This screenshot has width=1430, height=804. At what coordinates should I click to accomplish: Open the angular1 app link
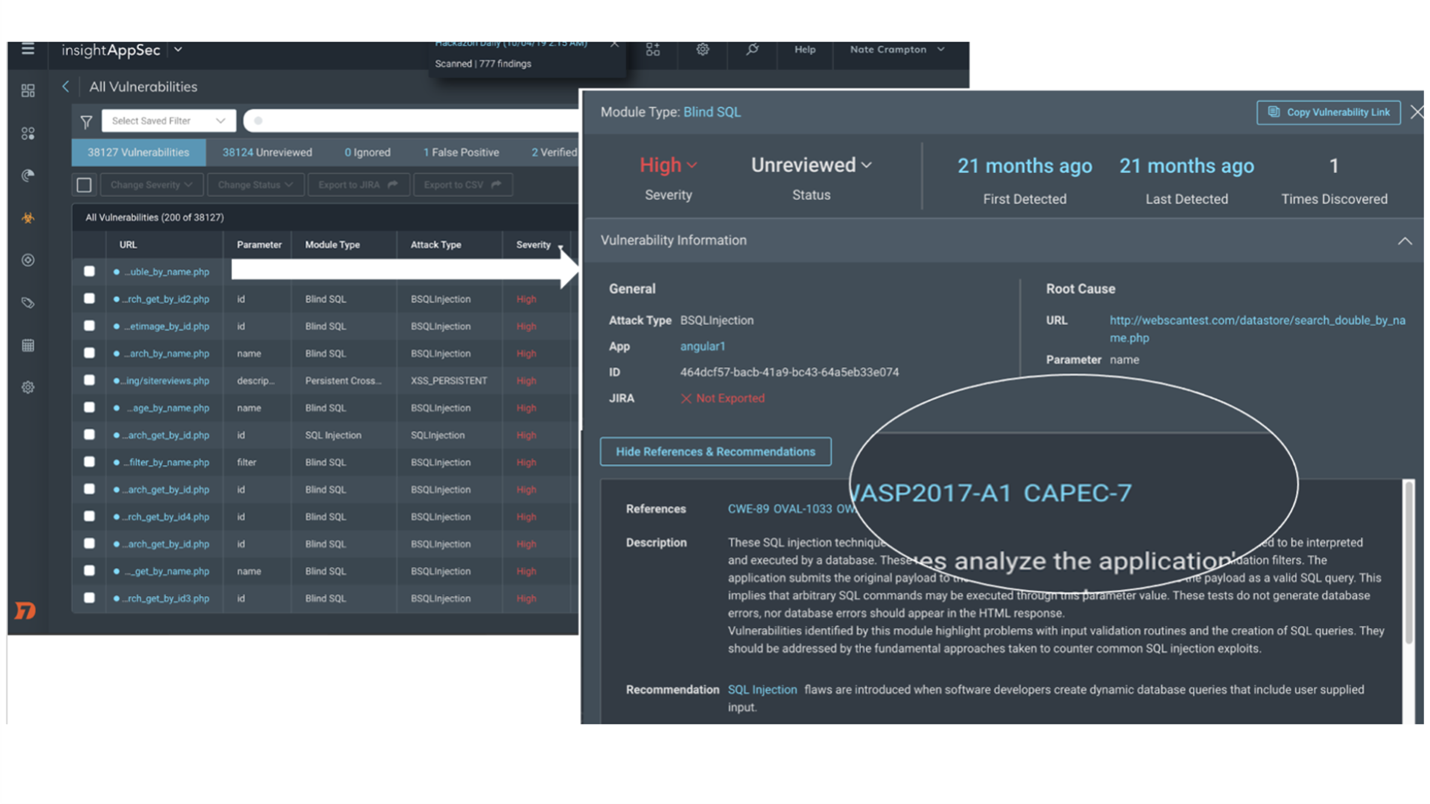coord(703,346)
